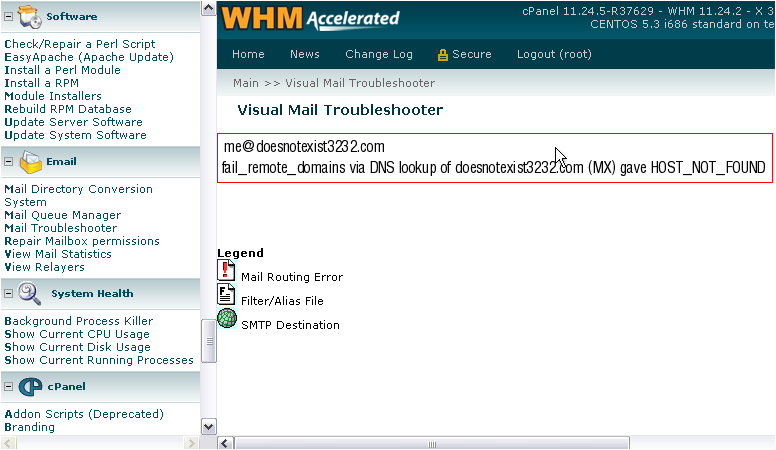Click the WHM Accelerated logo
Viewport: 776px width, 450px height.
(310, 18)
